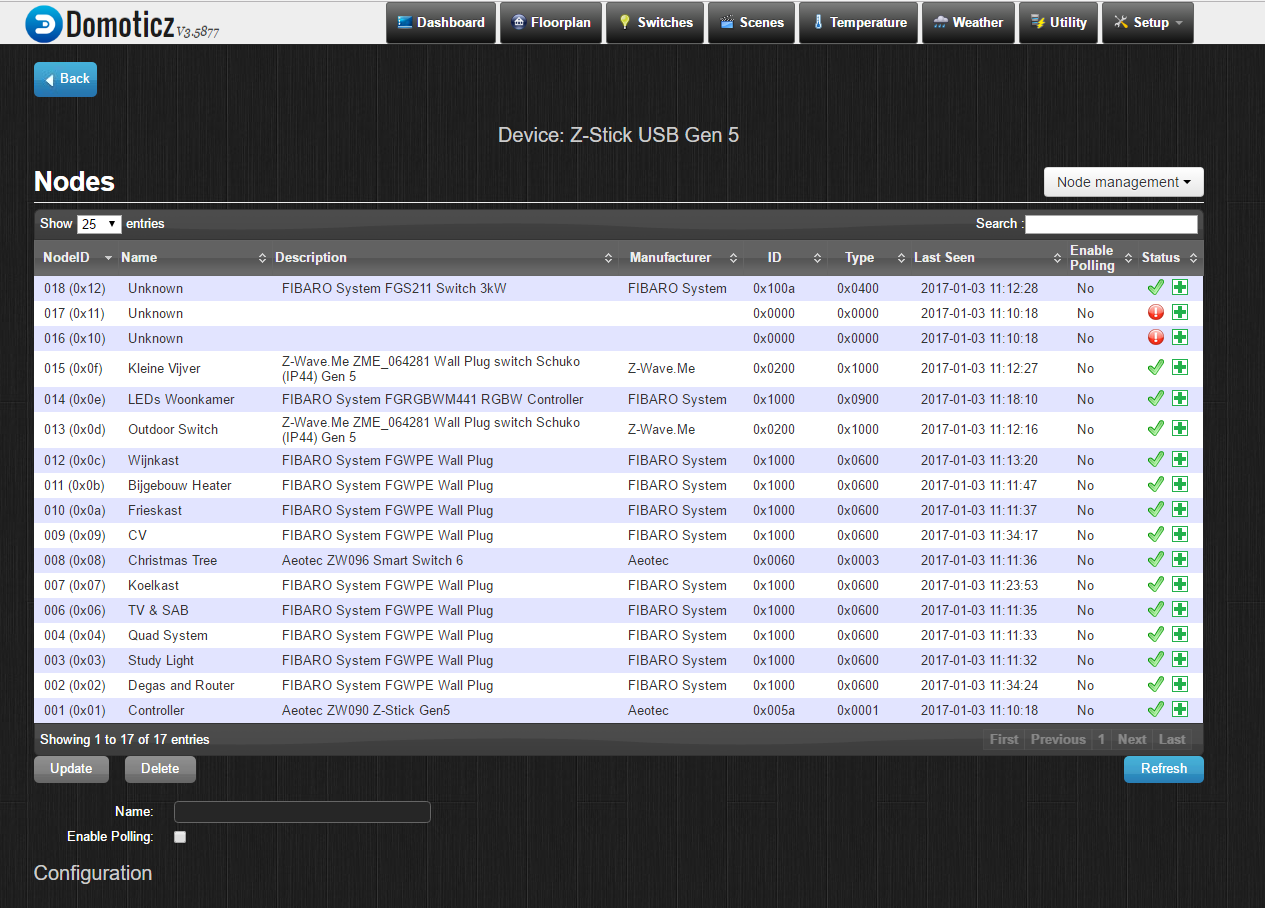Select the Bijgebouw Heater node name
Screen dimensions: 1265x908
click(180, 485)
